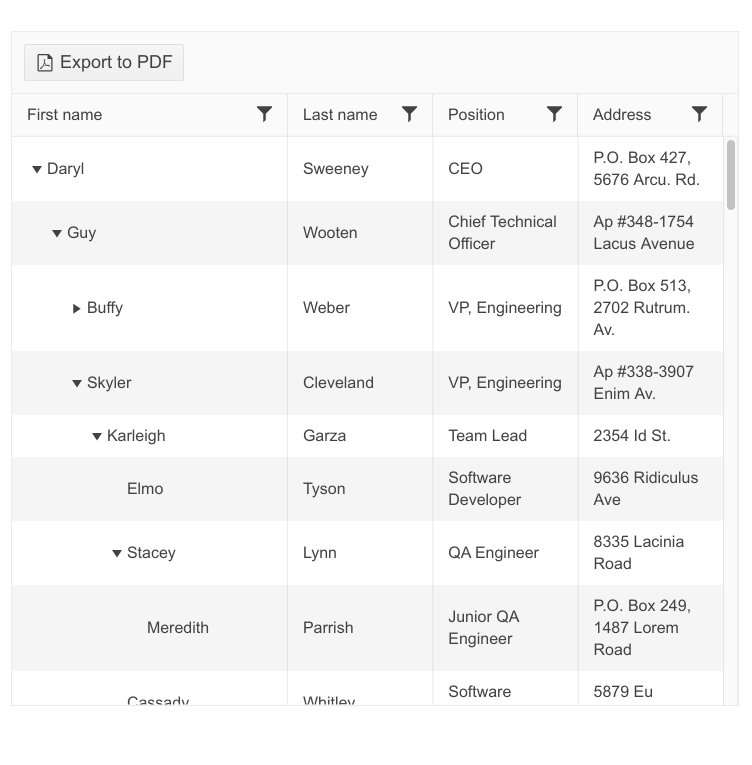Screen dimensions: 752x765
Task: Collapse the Karleigh row
Action: point(97,436)
